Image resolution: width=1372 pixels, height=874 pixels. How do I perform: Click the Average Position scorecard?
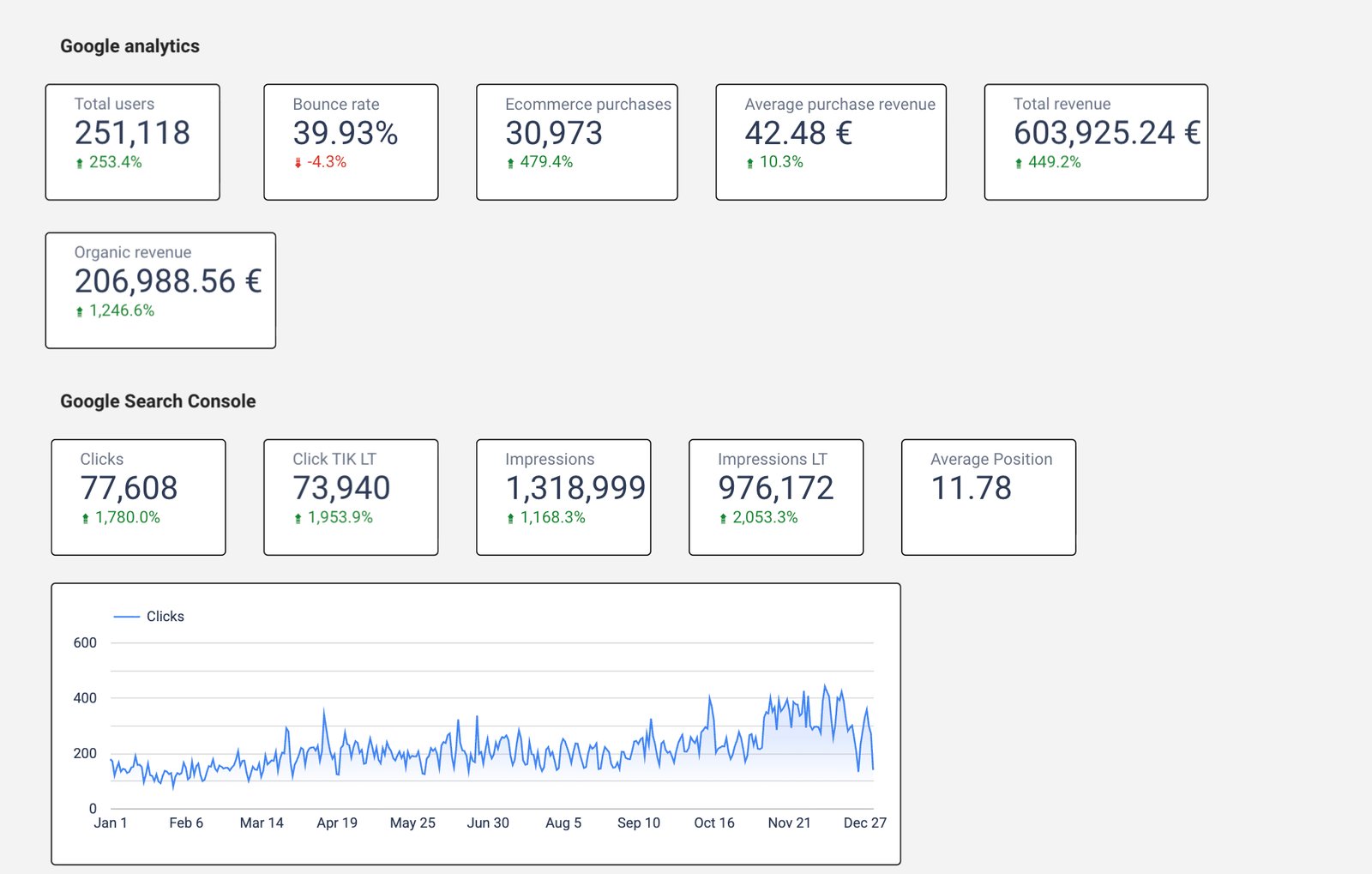988,497
